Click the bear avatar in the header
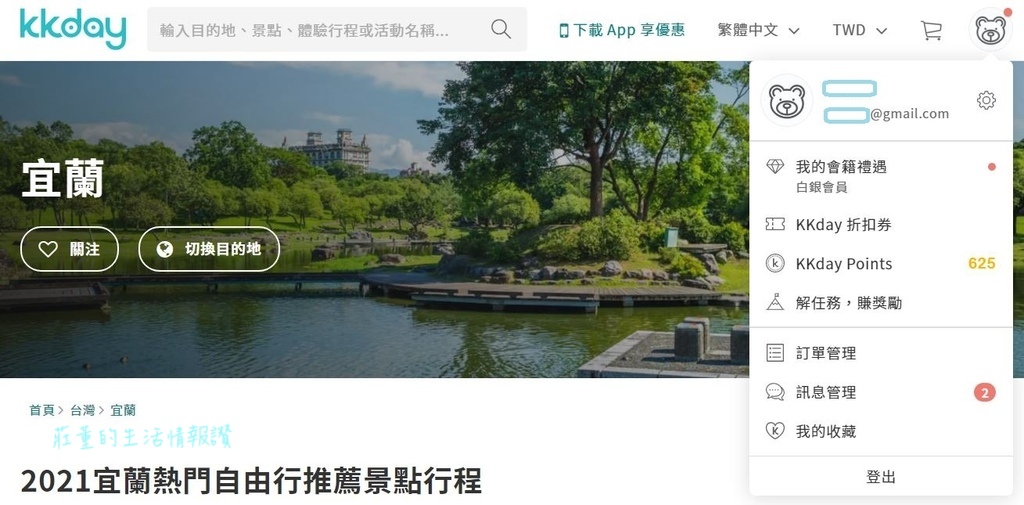The height and width of the screenshot is (505, 1024). (x=990, y=30)
